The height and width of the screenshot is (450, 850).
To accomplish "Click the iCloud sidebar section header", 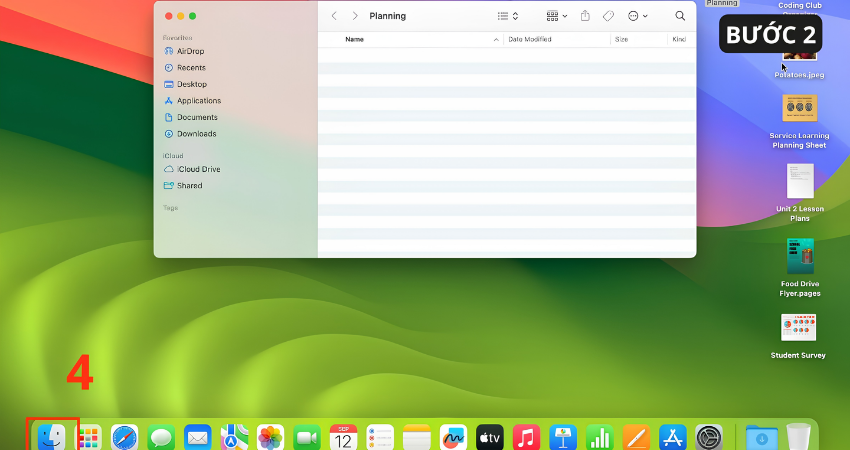I will coord(173,156).
